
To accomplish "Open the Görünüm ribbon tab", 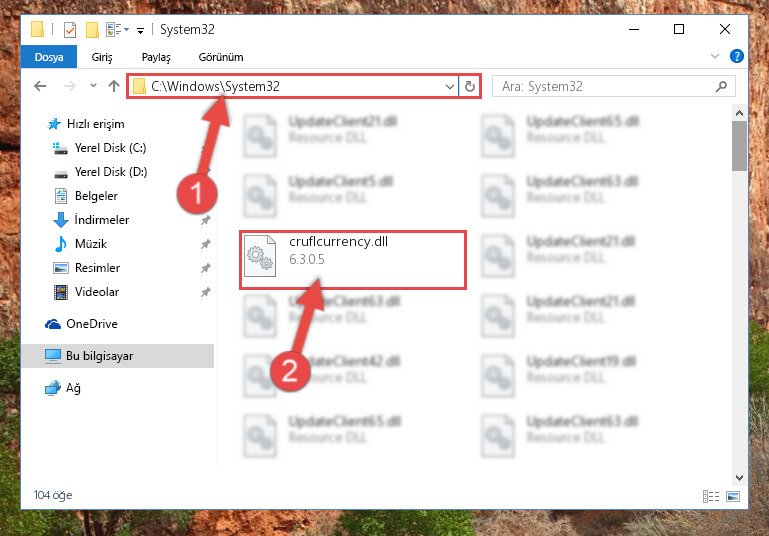I will (x=221, y=57).
